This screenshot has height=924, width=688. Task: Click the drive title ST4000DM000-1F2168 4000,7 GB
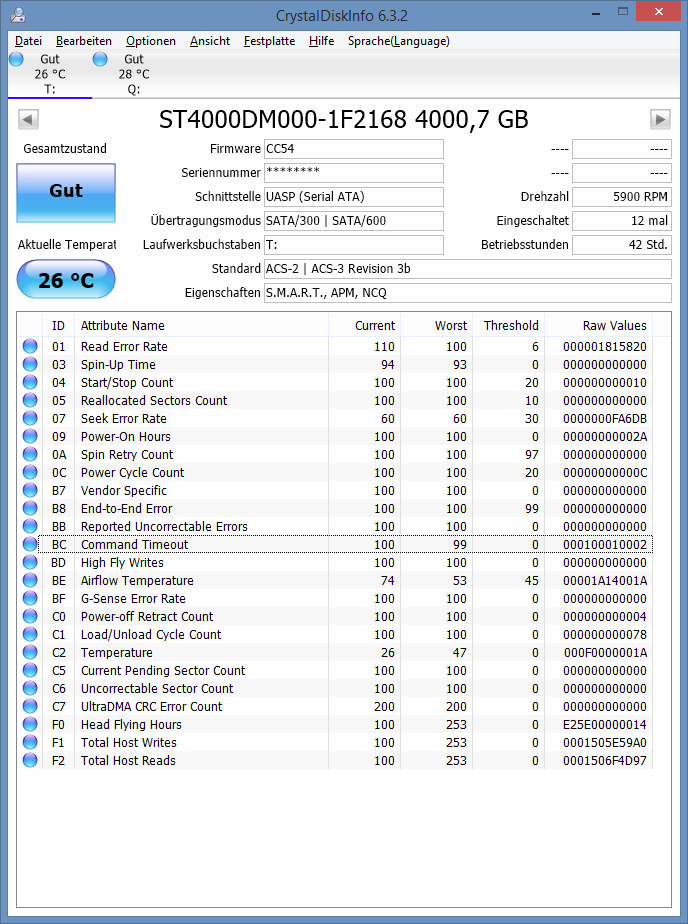point(343,120)
